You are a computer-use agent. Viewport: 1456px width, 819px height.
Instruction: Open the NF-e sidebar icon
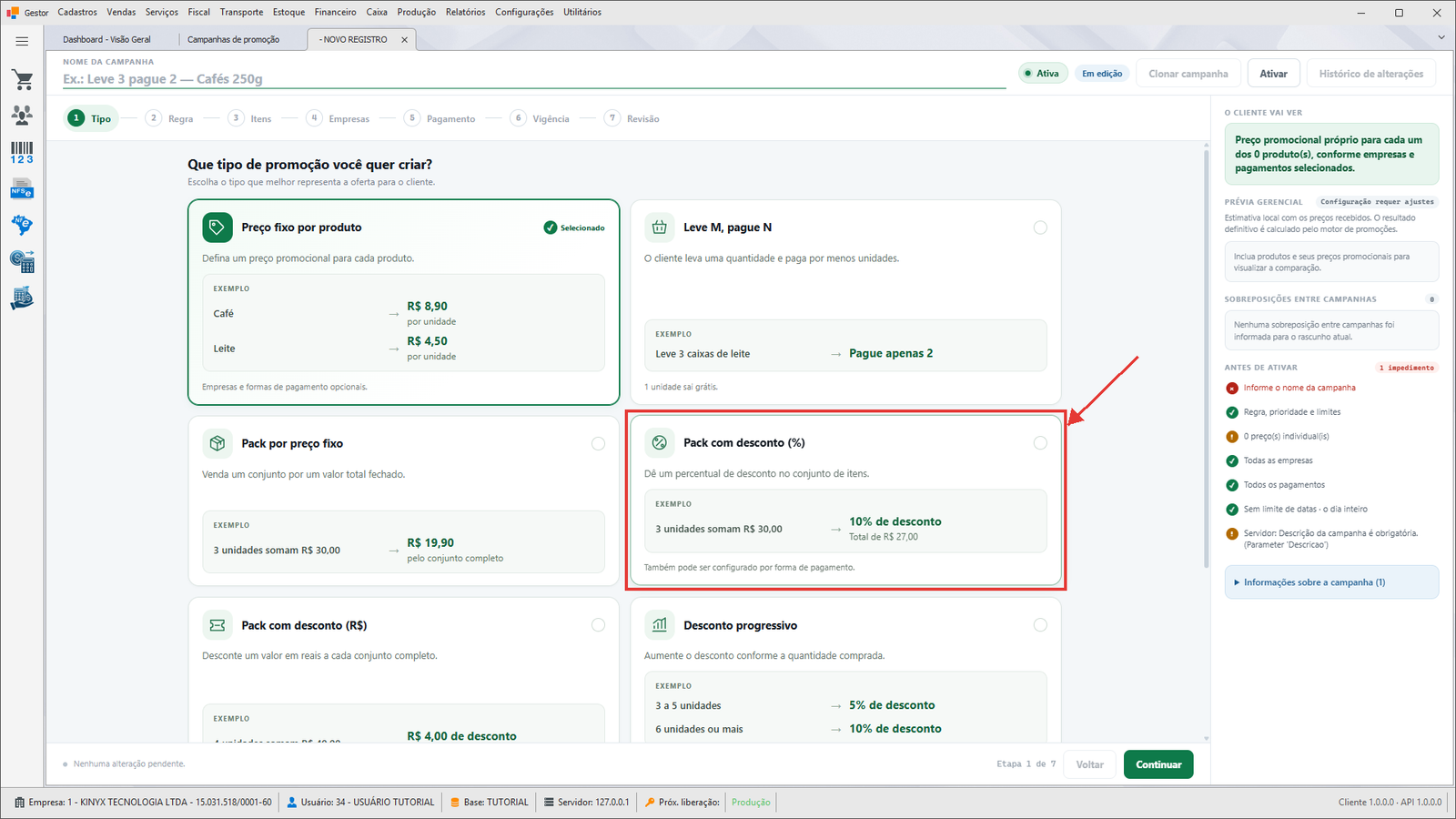[22, 225]
